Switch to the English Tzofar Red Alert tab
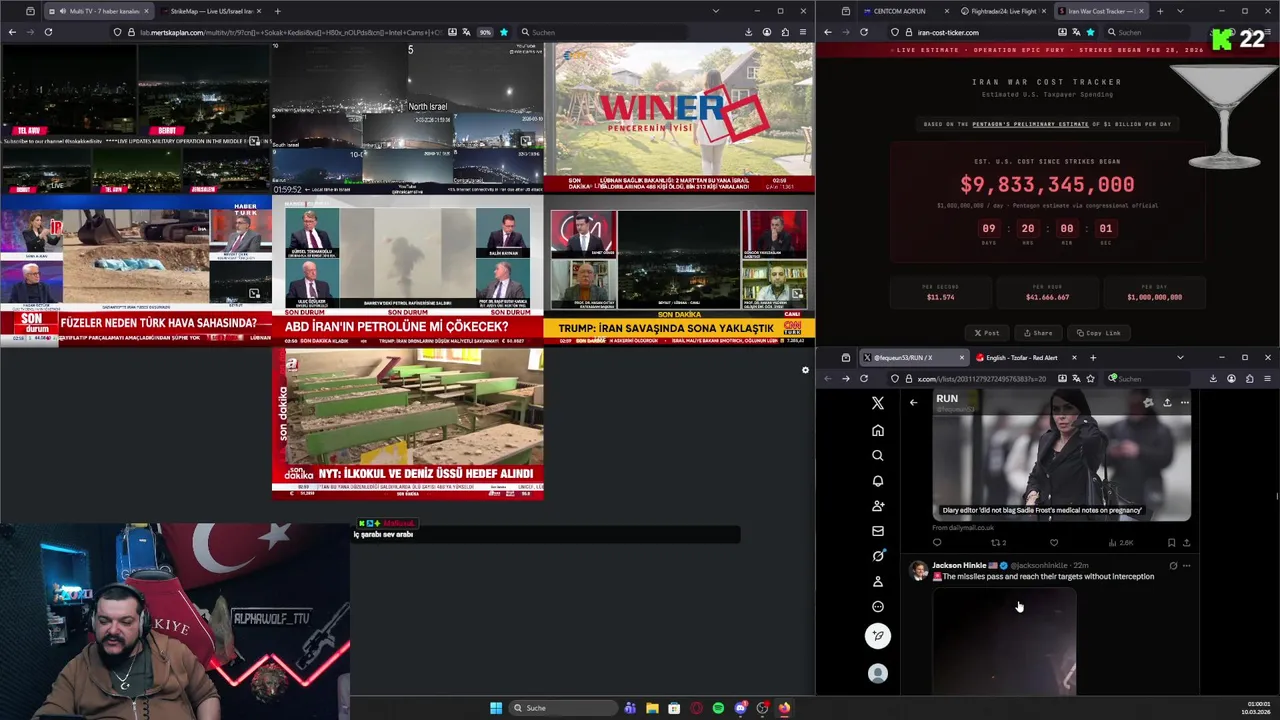Viewport: 1280px width, 720px height. coord(1022,357)
